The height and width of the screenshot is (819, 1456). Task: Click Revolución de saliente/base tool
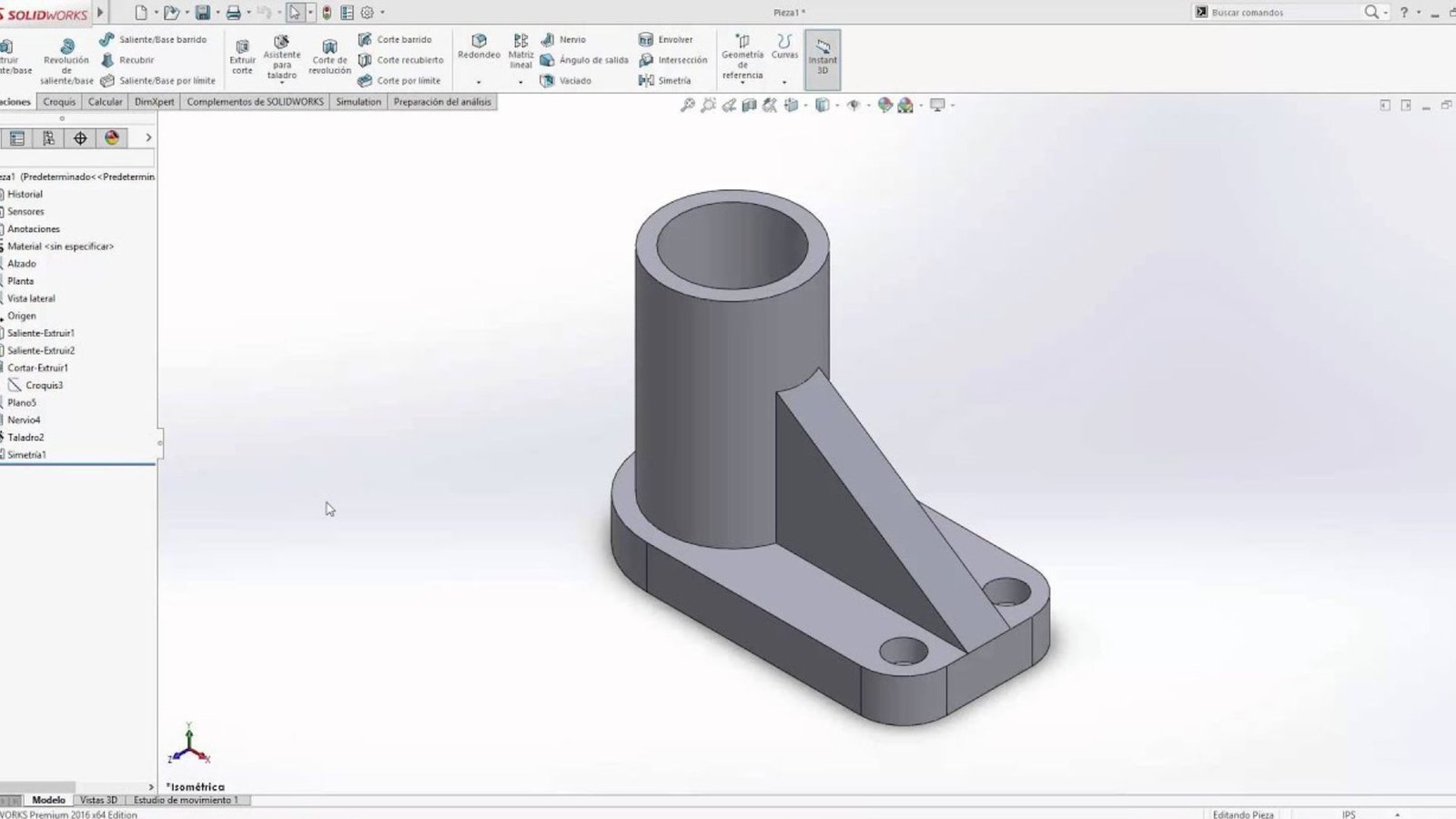[66, 61]
